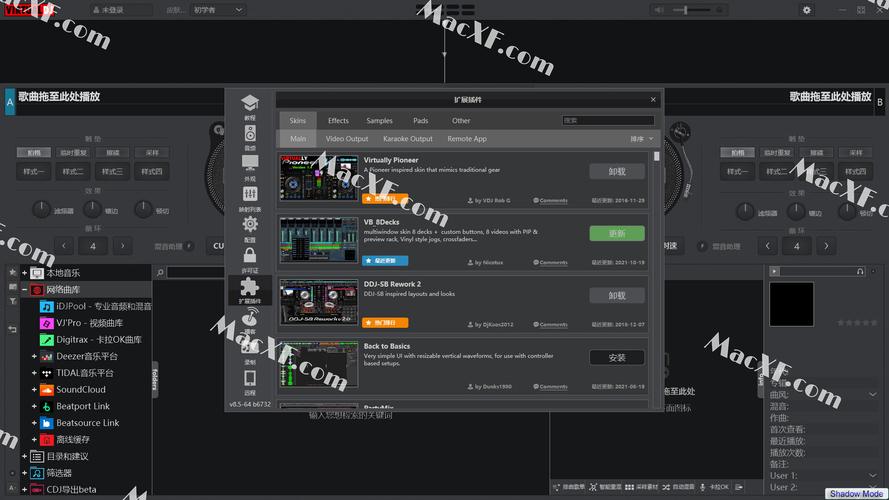
Task: Uninstall the Virtually Pioneer skin
Action: point(617,172)
